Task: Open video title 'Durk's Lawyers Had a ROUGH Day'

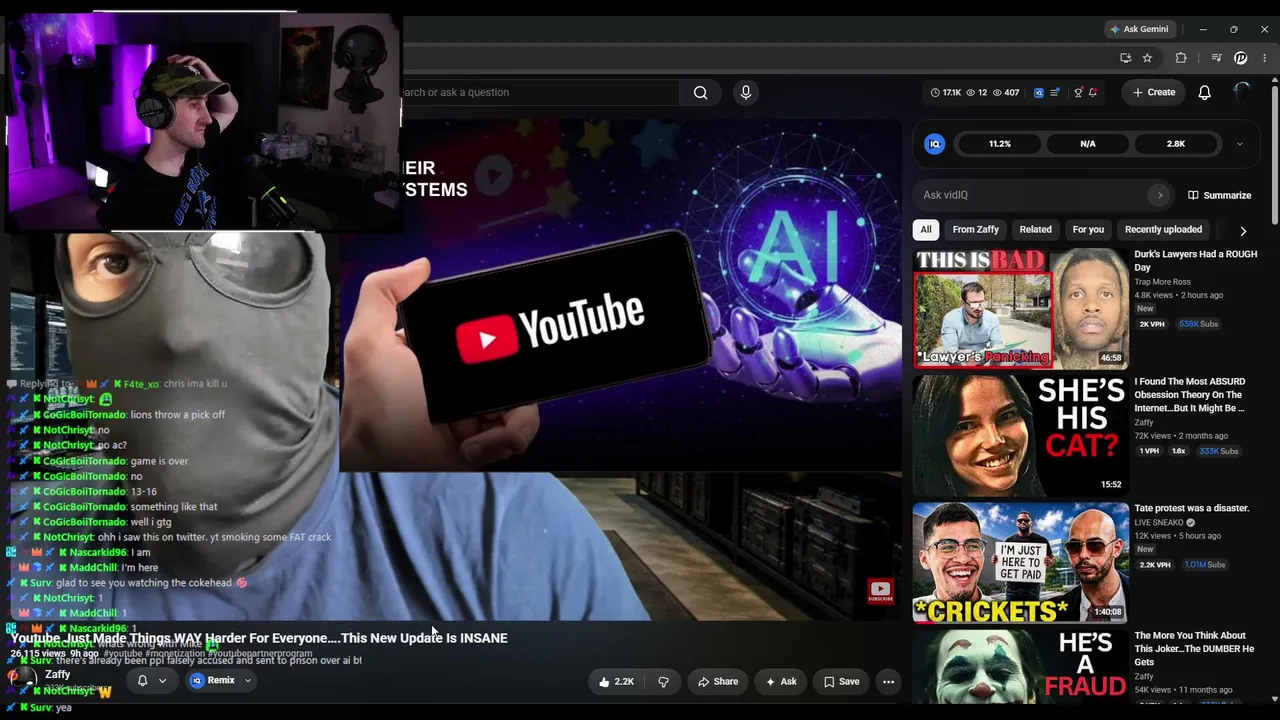Action: click(1195, 261)
